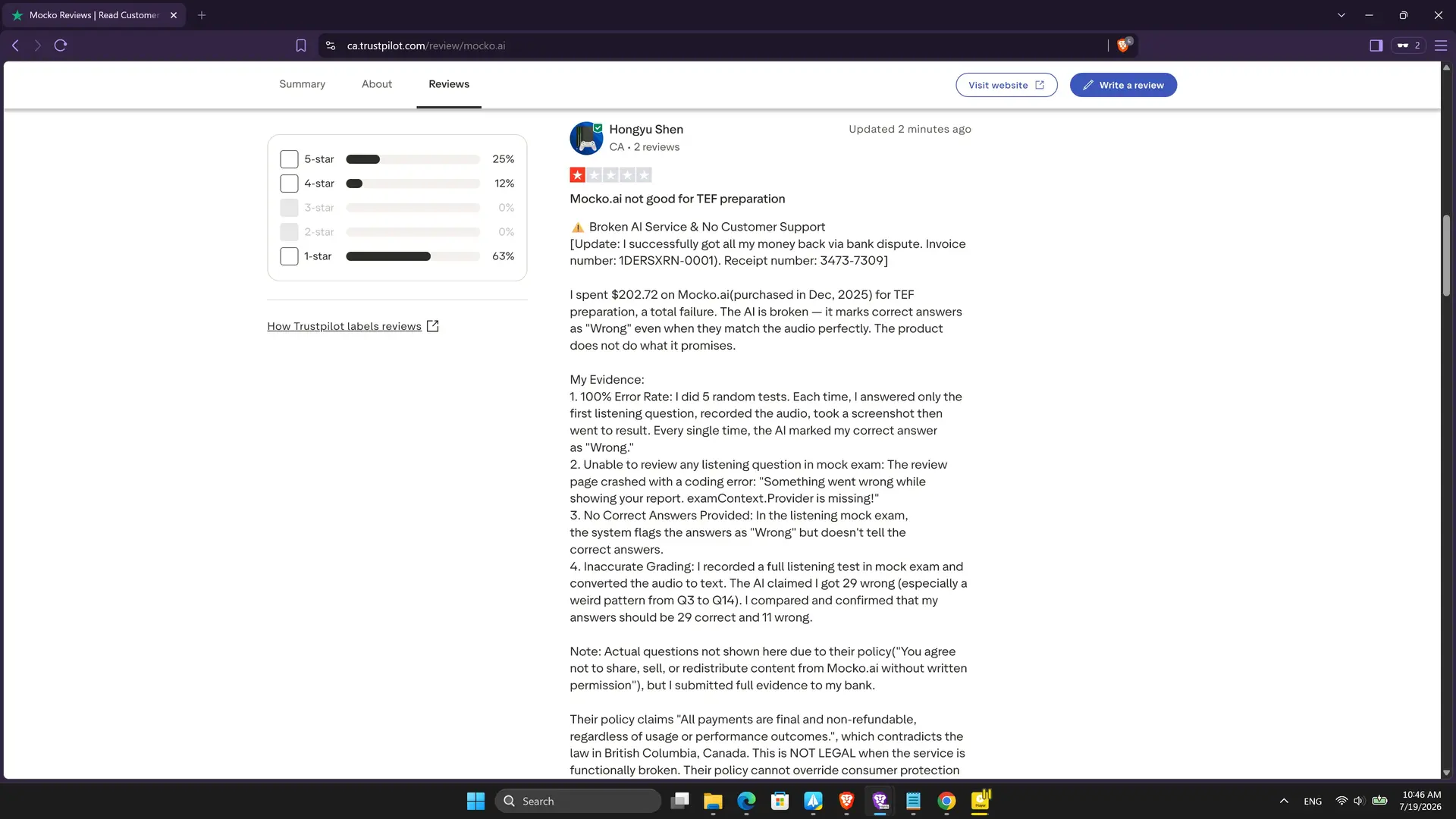Switch to the About tab

pyautogui.click(x=377, y=84)
